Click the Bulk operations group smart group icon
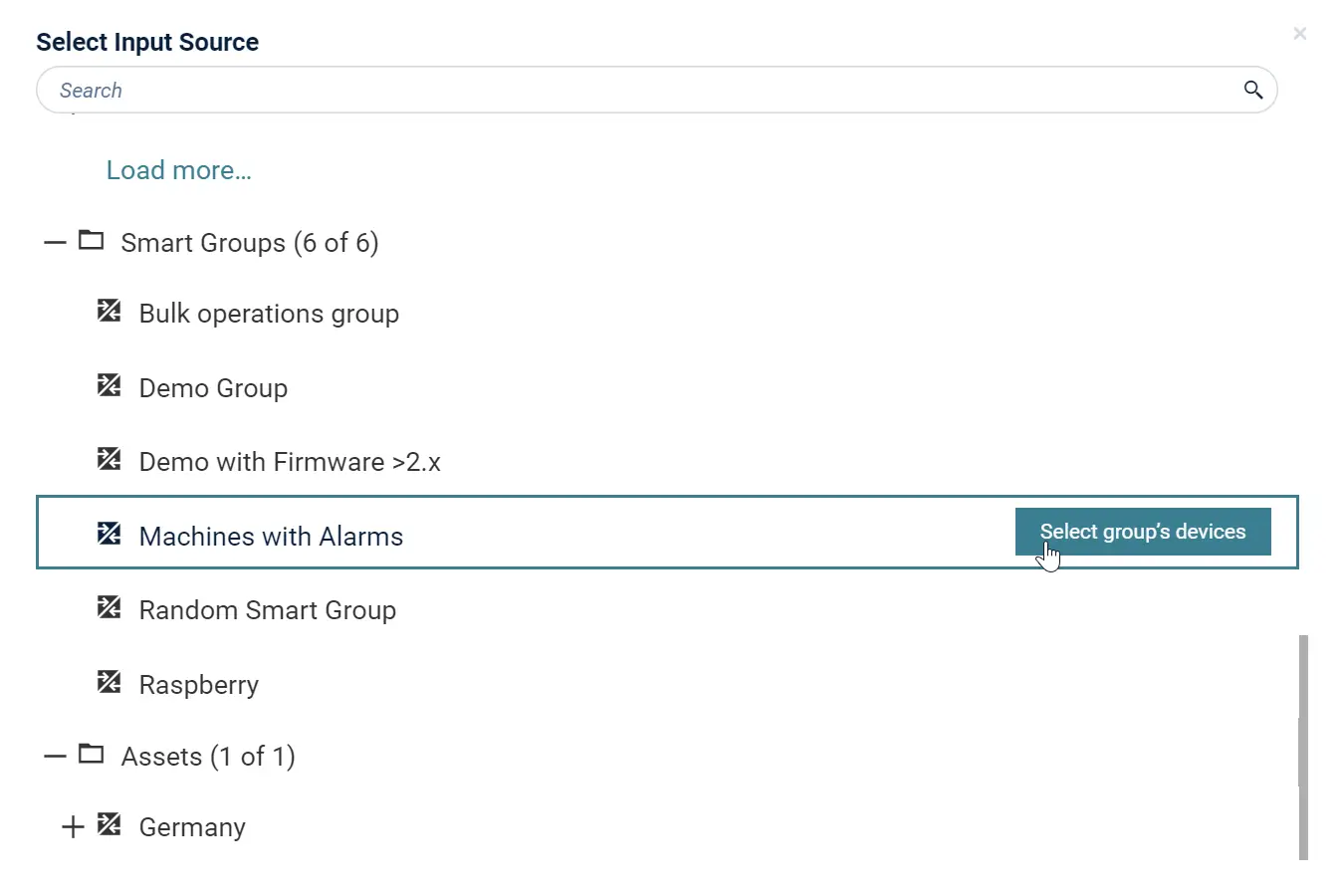This screenshot has width=1344, height=896. tap(109, 312)
